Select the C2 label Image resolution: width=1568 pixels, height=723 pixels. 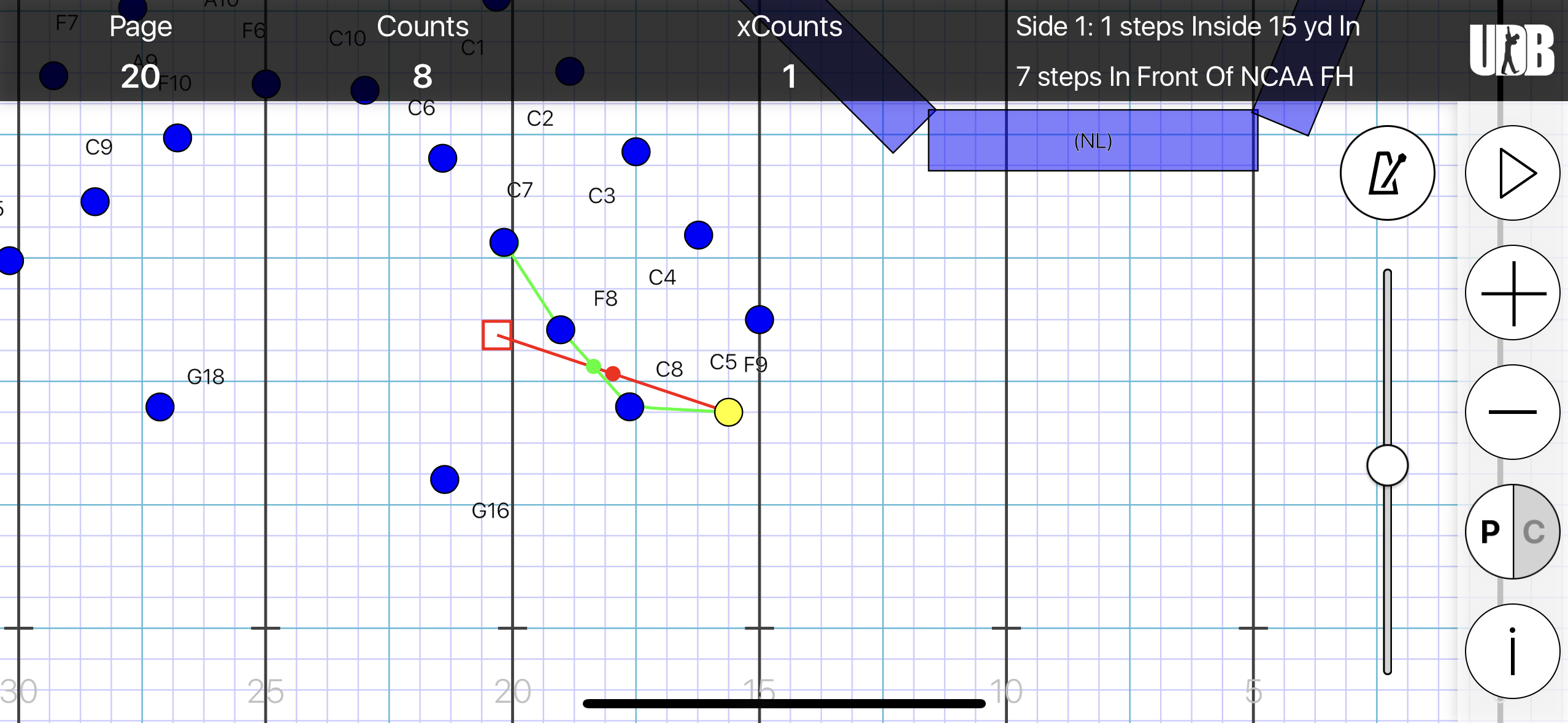(x=540, y=118)
